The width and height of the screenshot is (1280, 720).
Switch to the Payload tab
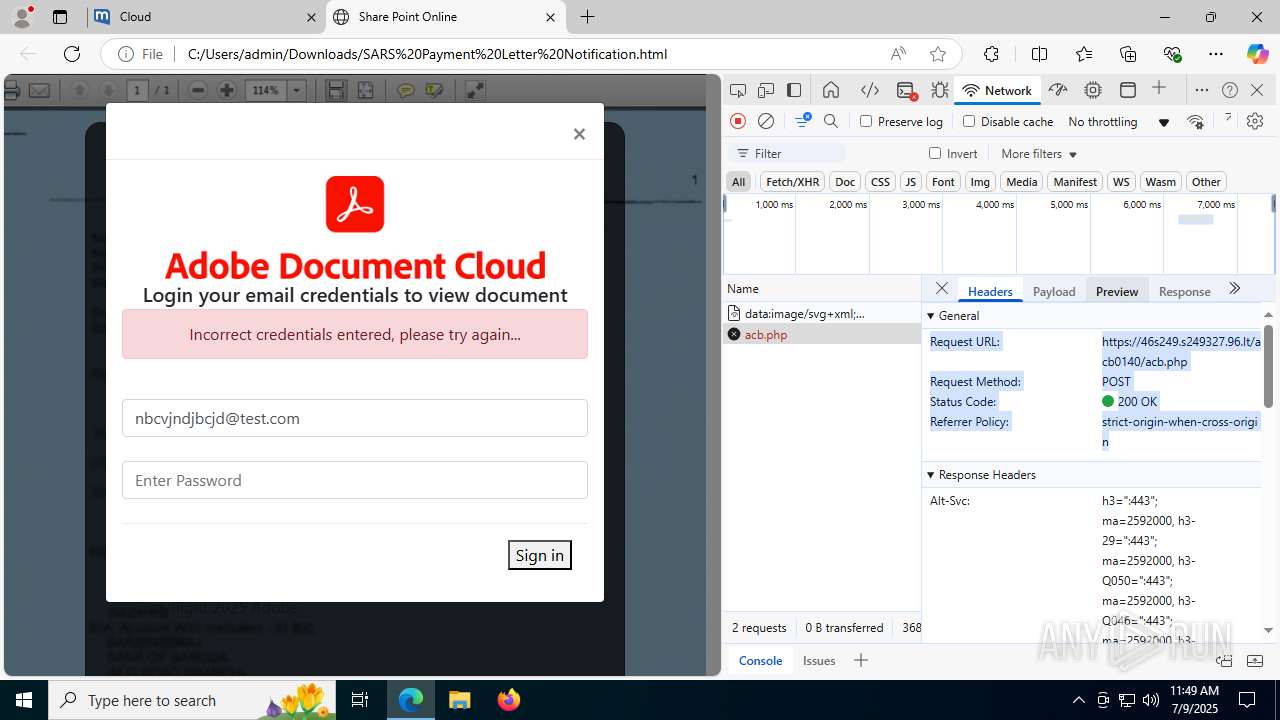coord(1054,291)
